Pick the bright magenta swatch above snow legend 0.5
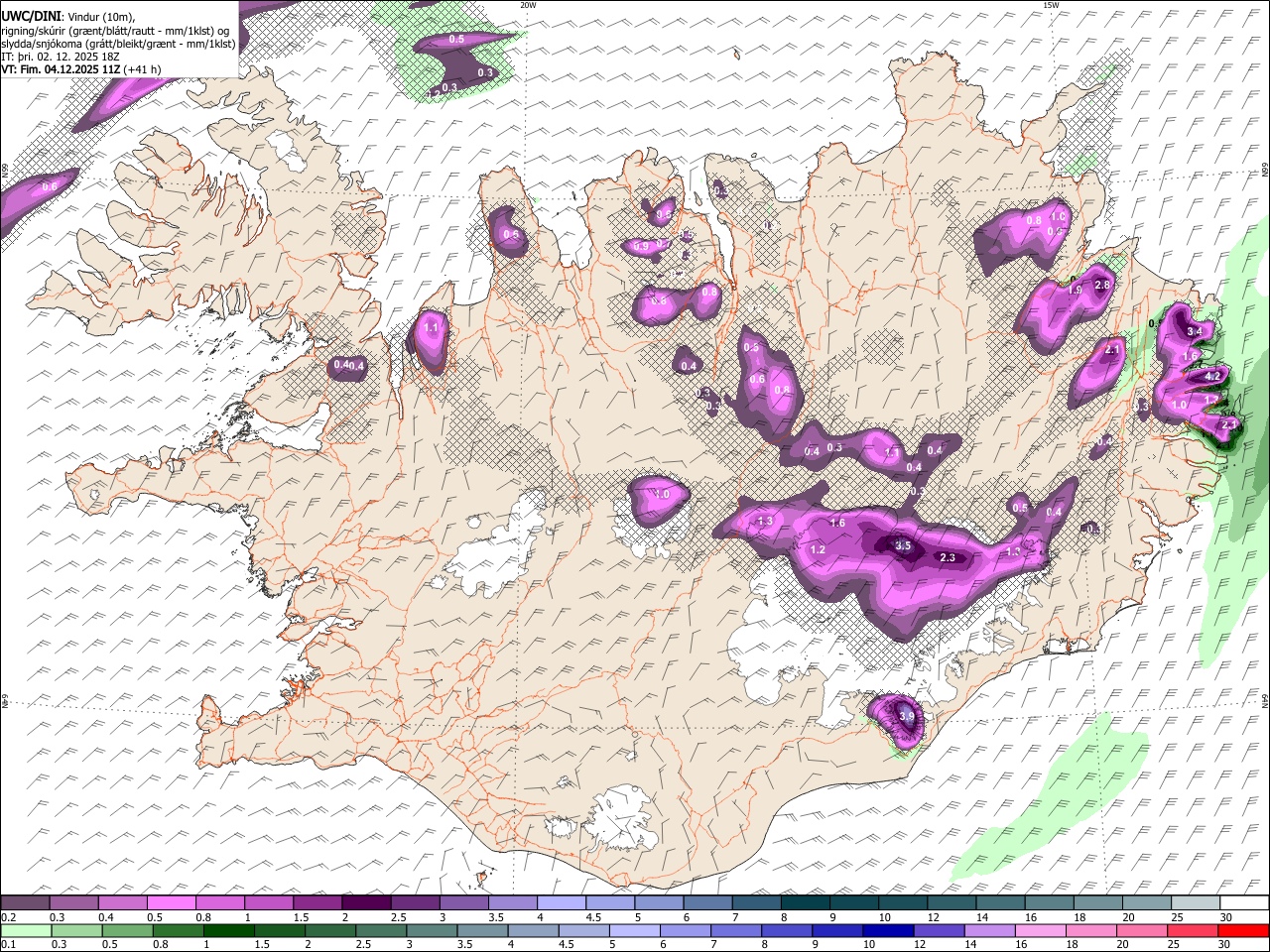 (x=171, y=903)
